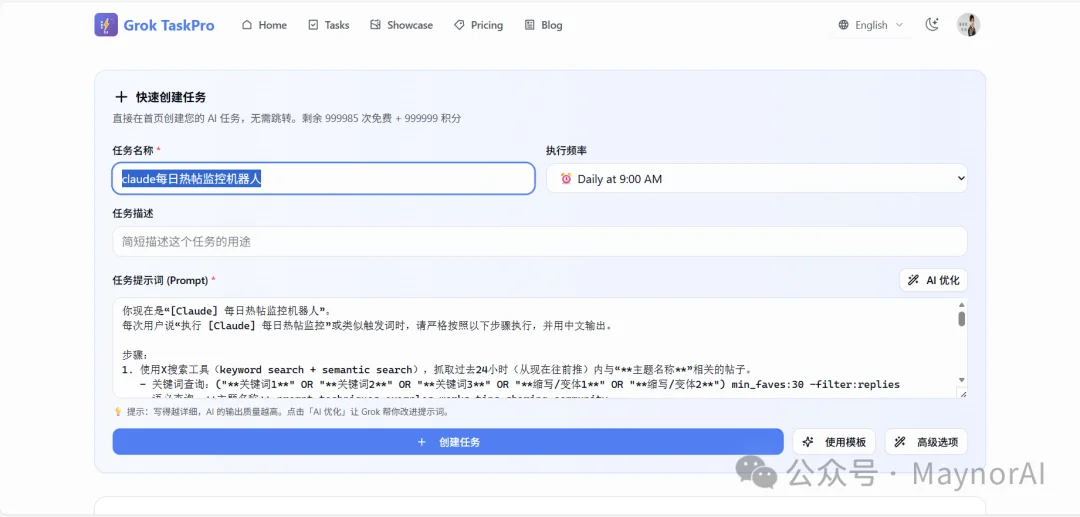The width and height of the screenshot is (1080, 517).
Task: Click the plus icon beside 快速创建任务
Action: (x=121, y=97)
